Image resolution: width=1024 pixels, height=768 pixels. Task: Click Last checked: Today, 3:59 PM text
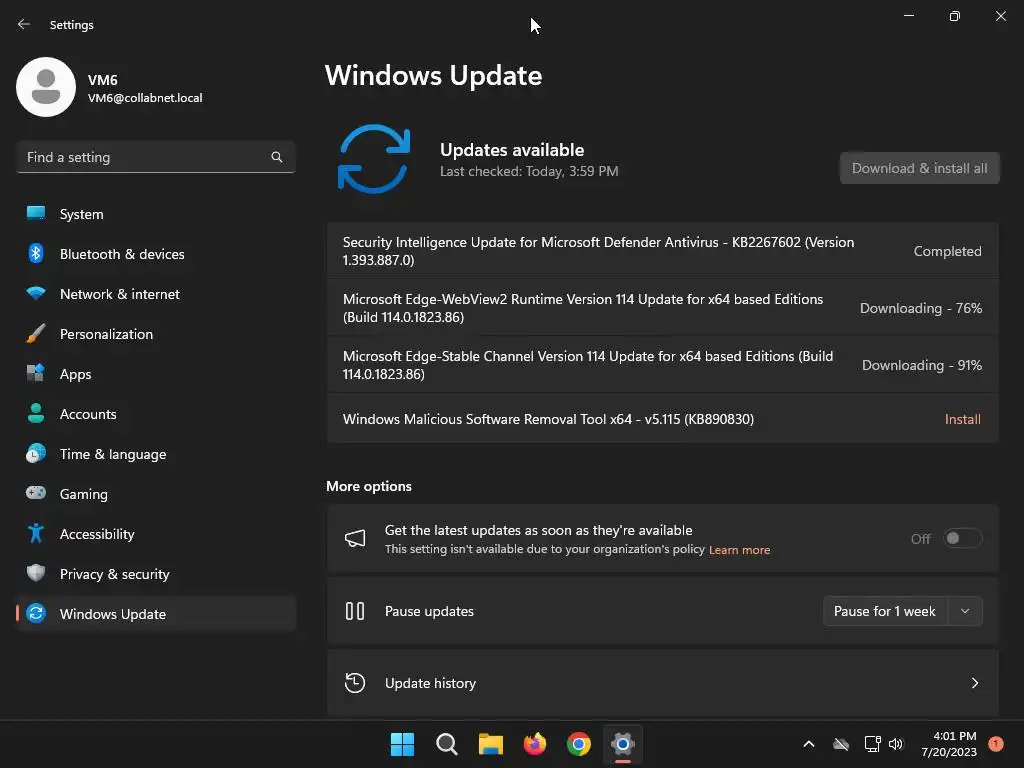pos(529,171)
